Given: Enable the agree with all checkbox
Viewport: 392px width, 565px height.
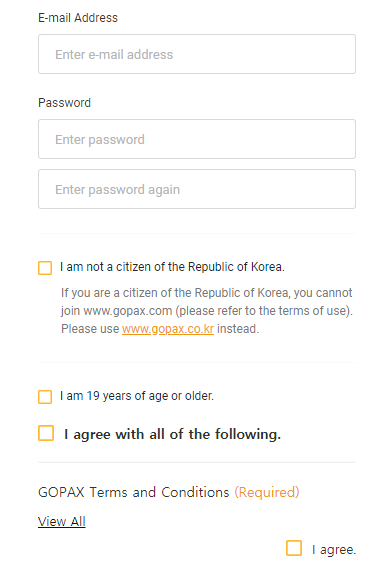Looking at the screenshot, I should tap(46, 433).
